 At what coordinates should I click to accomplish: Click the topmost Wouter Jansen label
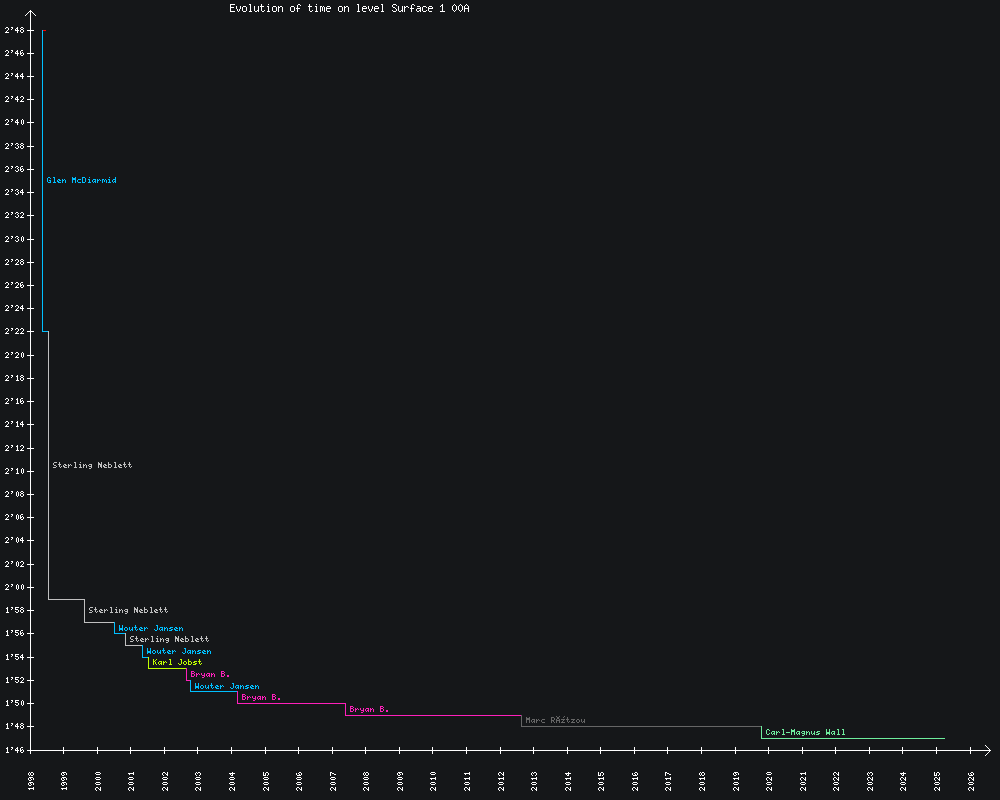pyautogui.click(x=151, y=628)
